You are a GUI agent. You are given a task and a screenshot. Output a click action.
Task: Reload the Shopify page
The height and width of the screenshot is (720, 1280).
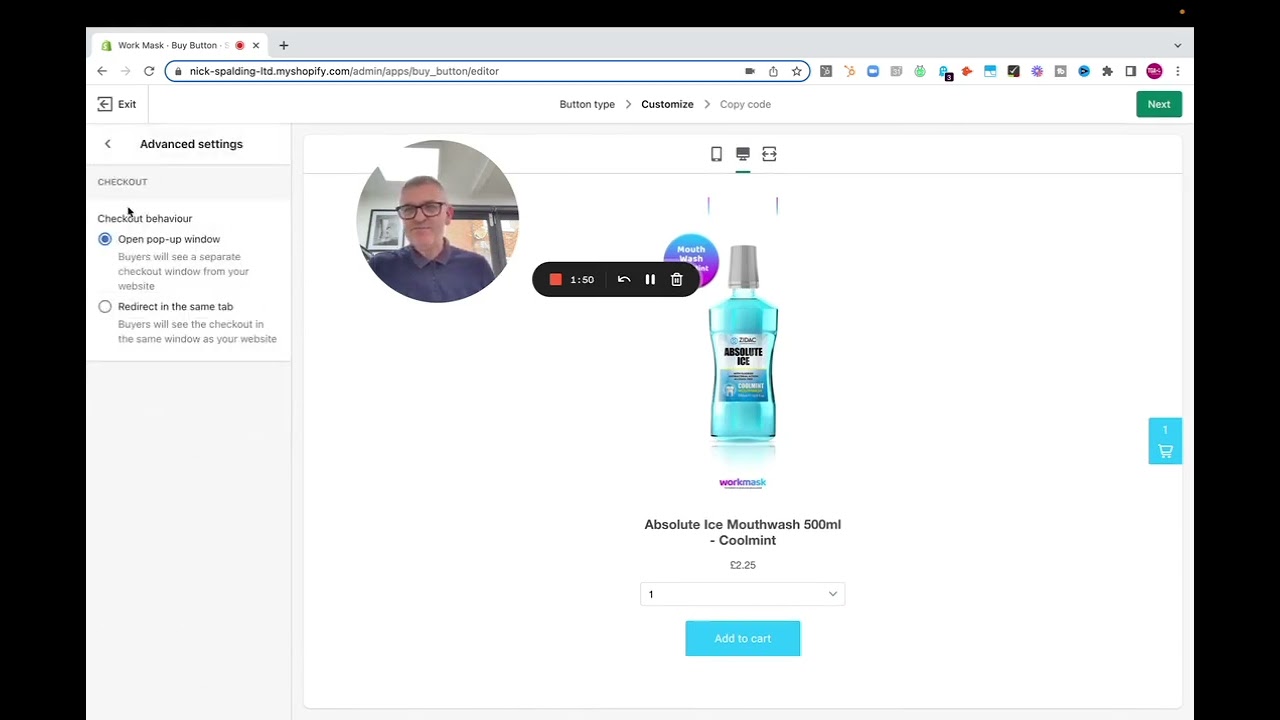tap(149, 71)
